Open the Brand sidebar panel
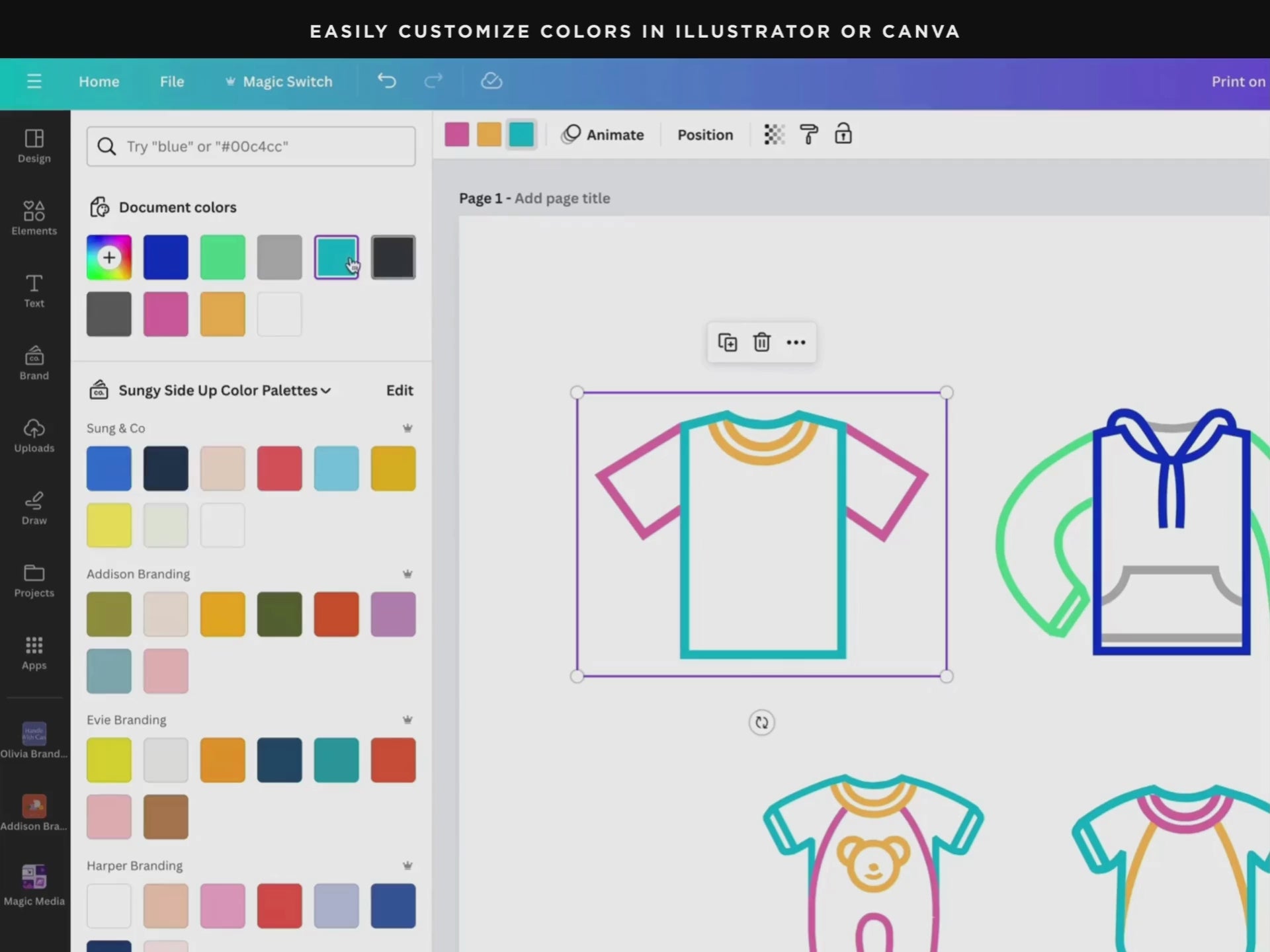 34,363
